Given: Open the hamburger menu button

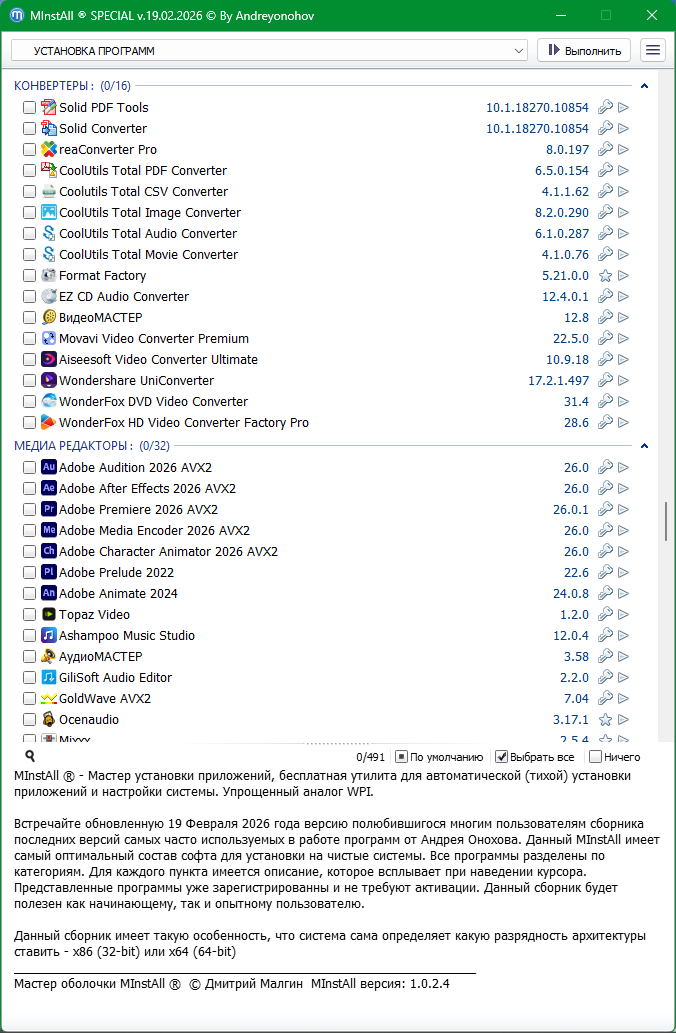Looking at the screenshot, I should click(x=653, y=50).
